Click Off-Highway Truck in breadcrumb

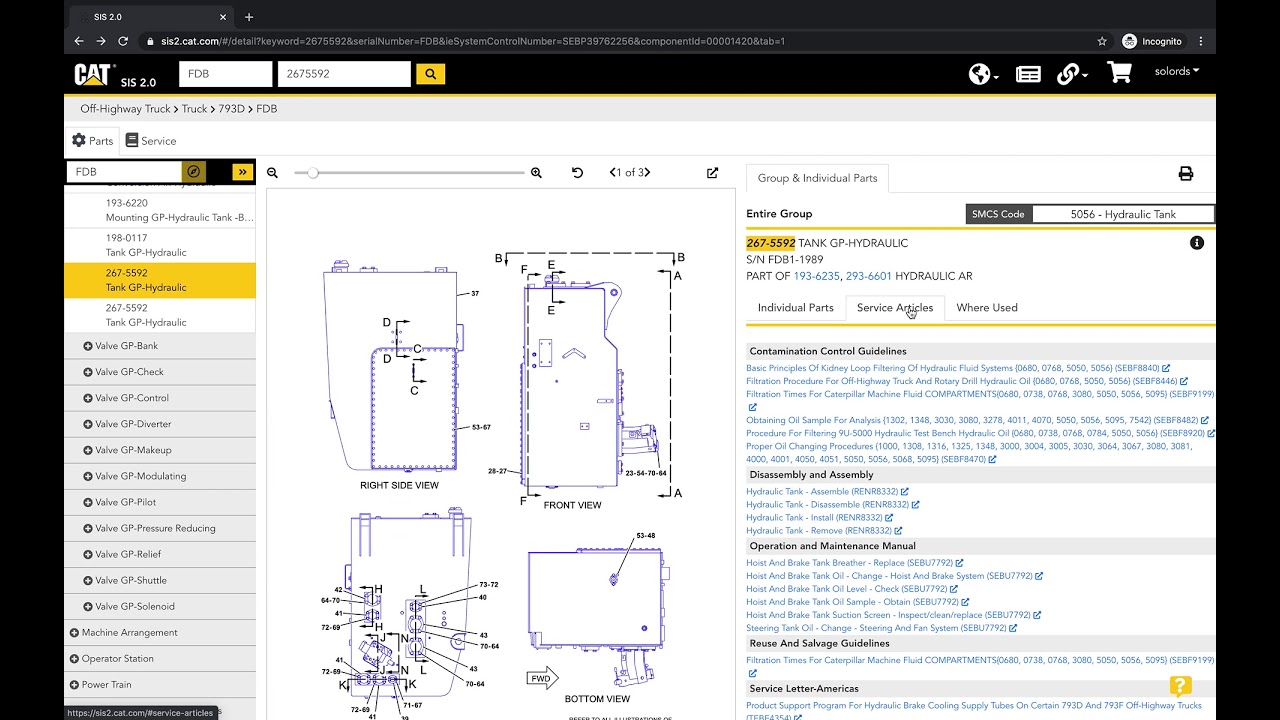click(125, 109)
